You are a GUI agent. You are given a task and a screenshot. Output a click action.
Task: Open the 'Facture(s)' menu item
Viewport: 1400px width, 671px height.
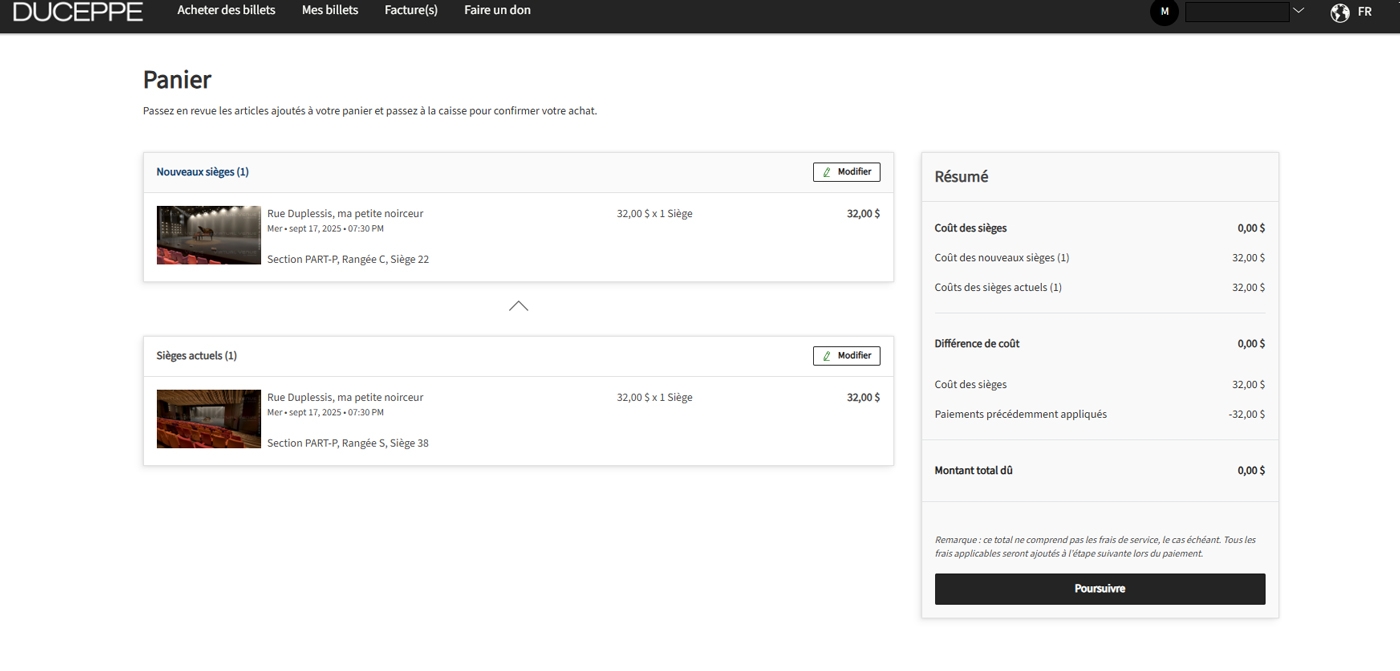pos(411,10)
